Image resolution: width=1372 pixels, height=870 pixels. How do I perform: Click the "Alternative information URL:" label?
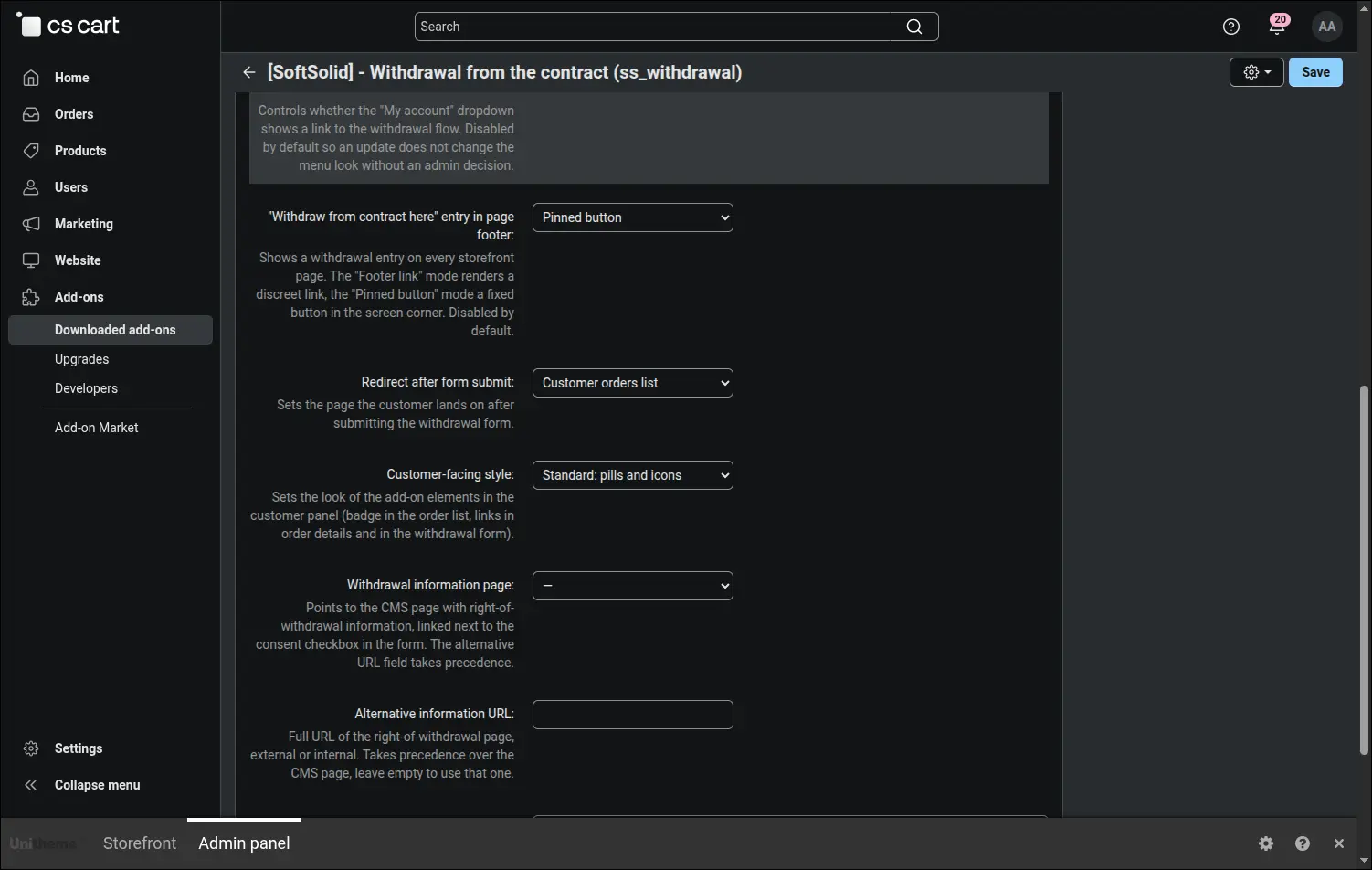[x=434, y=714]
